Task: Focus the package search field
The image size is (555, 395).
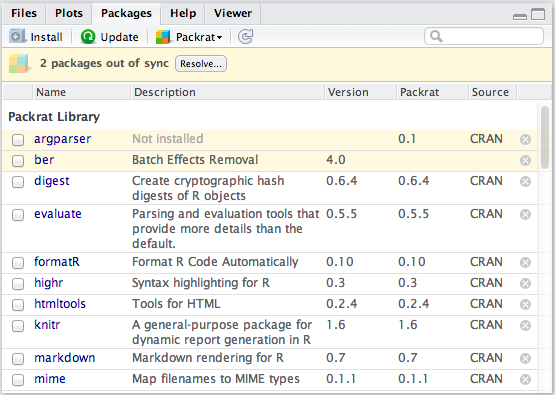Action: [x=484, y=36]
